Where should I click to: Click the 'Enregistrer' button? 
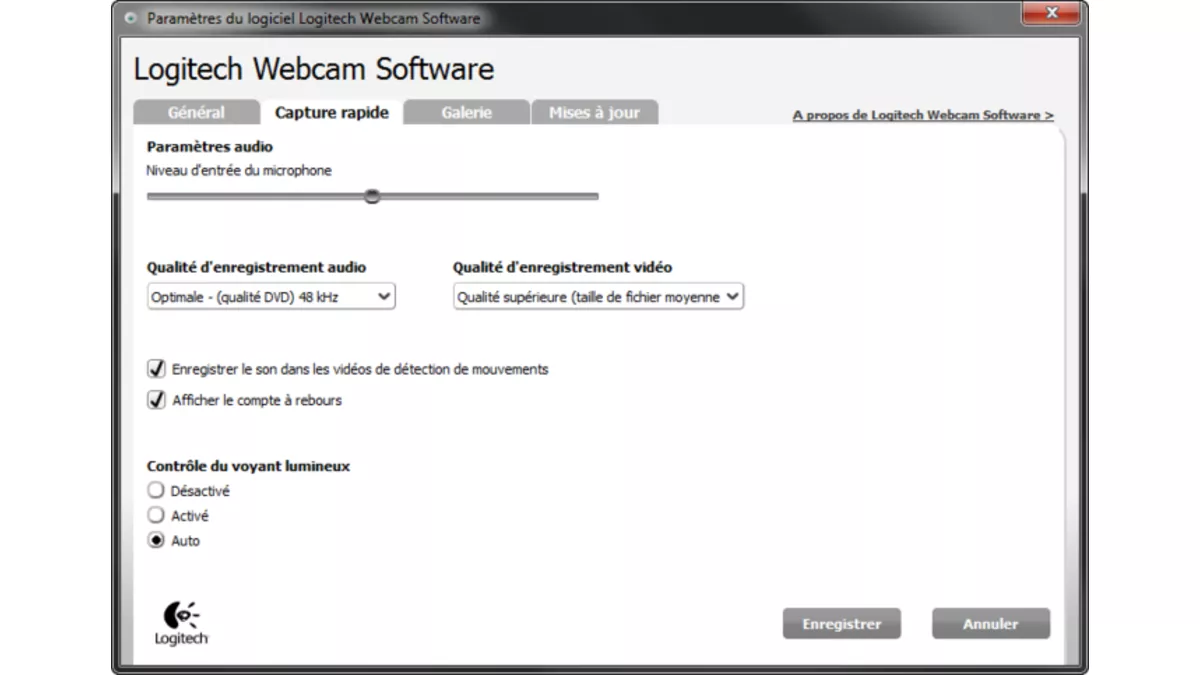pyautogui.click(x=841, y=623)
